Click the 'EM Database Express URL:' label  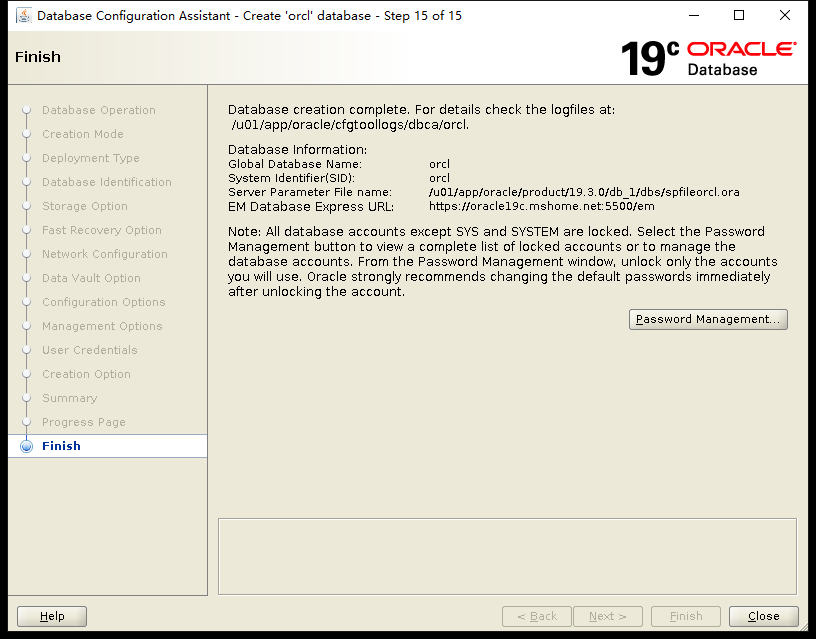point(311,207)
